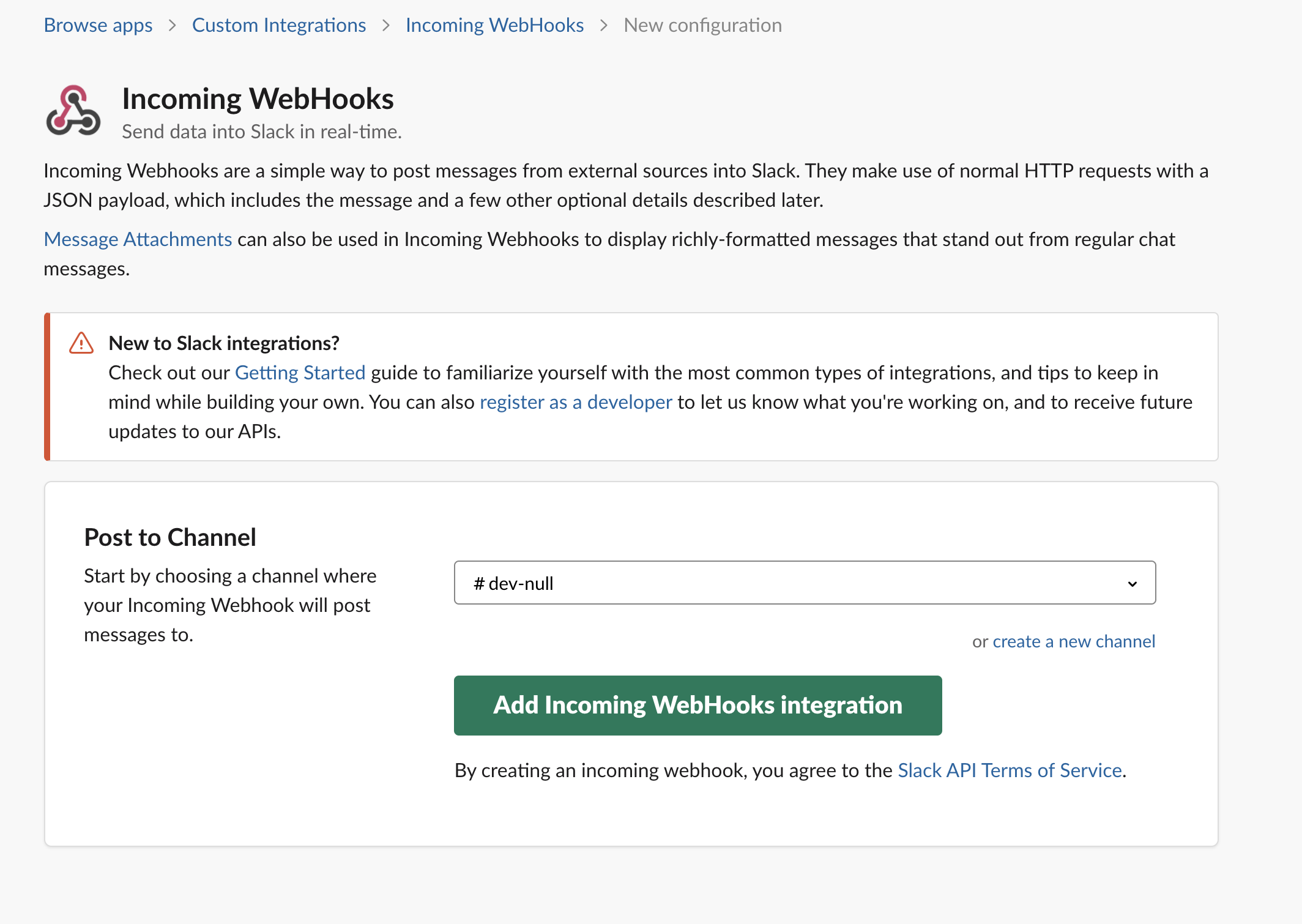Follow the Getting Started guide link
The width and height of the screenshot is (1302, 924).
pos(300,373)
